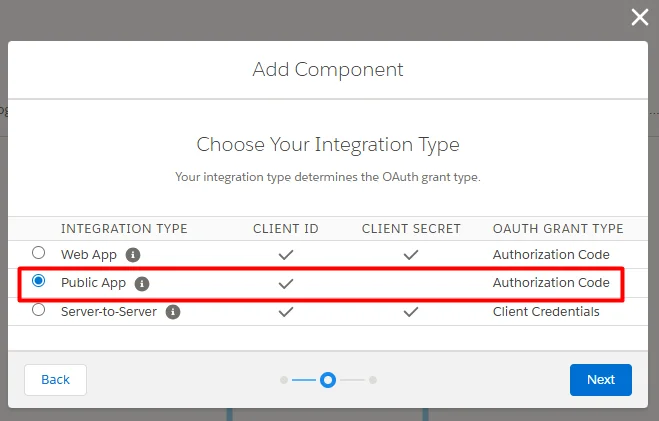This screenshot has width=659, height=421.
Task: Click the CLIENT ID column header
Action: click(286, 229)
